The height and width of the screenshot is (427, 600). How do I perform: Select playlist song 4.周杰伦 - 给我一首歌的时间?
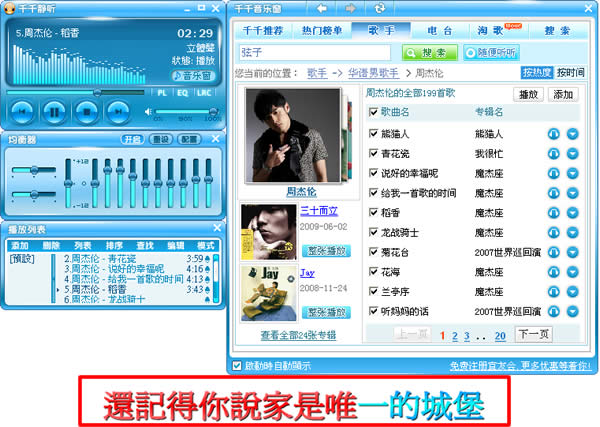point(137,279)
